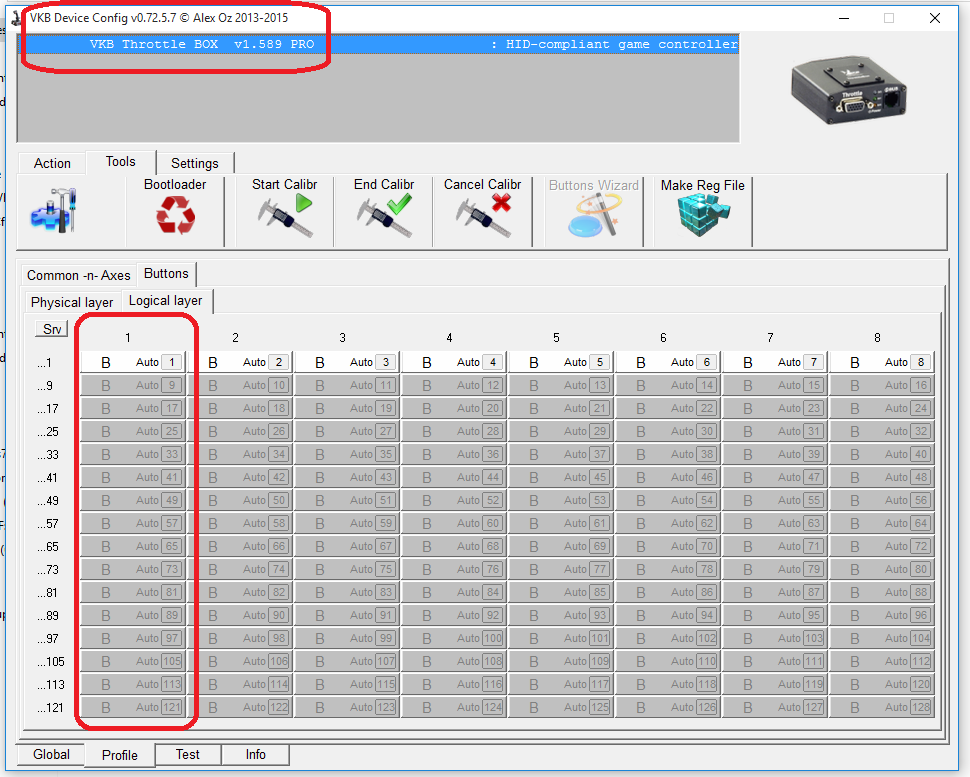Click the Bootloader recycle icon
Viewport: 970px width, 777px height.
click(175, 215)
